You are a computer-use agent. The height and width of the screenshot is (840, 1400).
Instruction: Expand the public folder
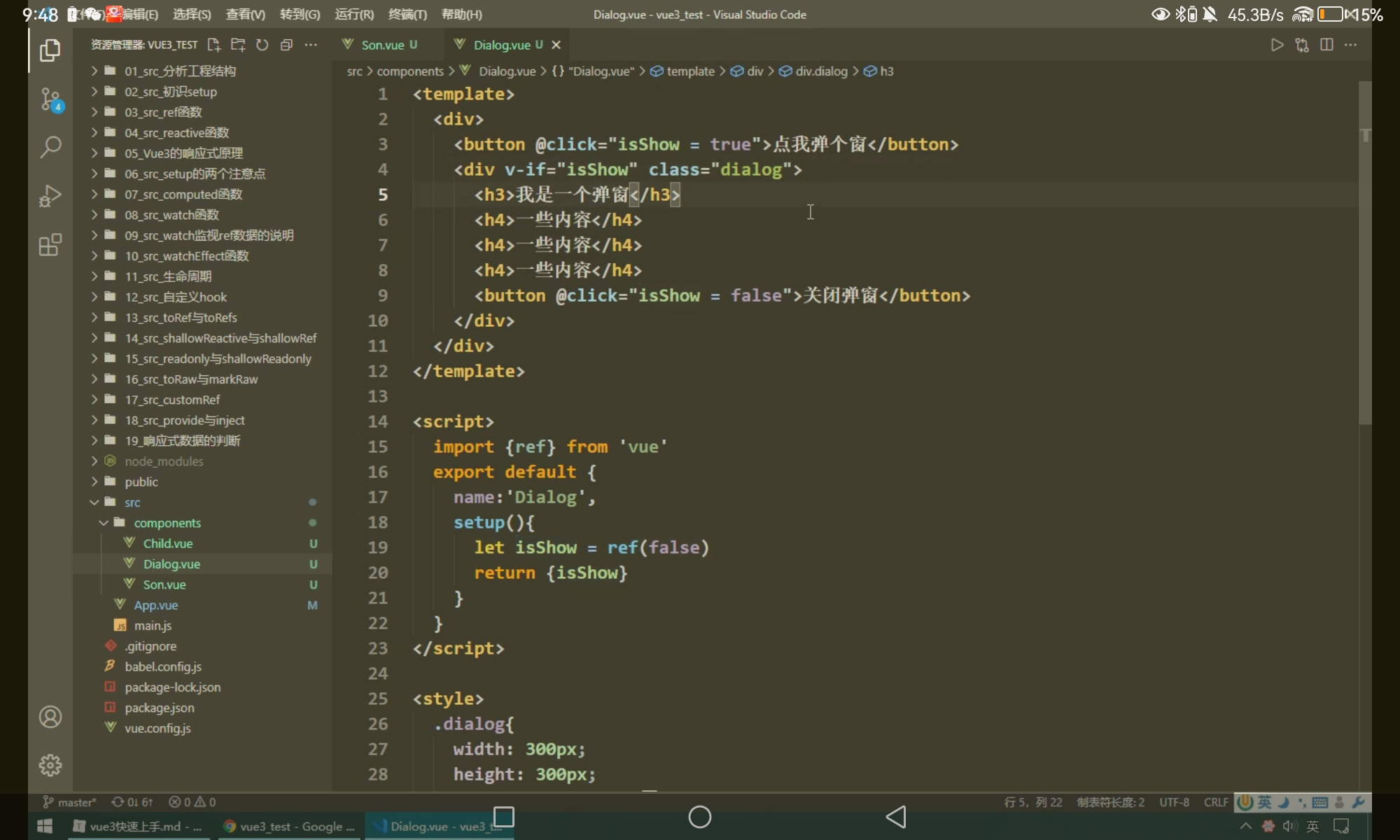tap(141, 482)
